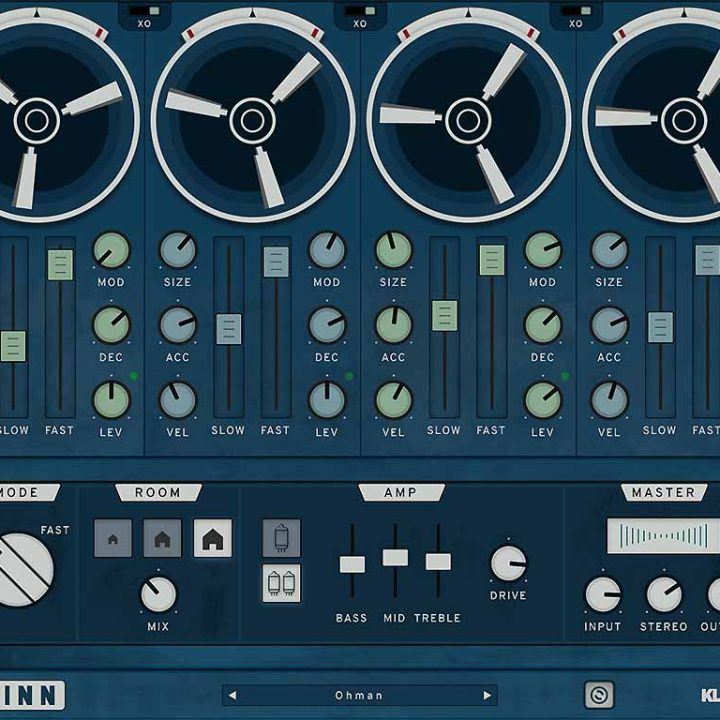Screen dimensions: 720x720
Task: Go to next preset with right arrow
Action: [x=487, y=695]
